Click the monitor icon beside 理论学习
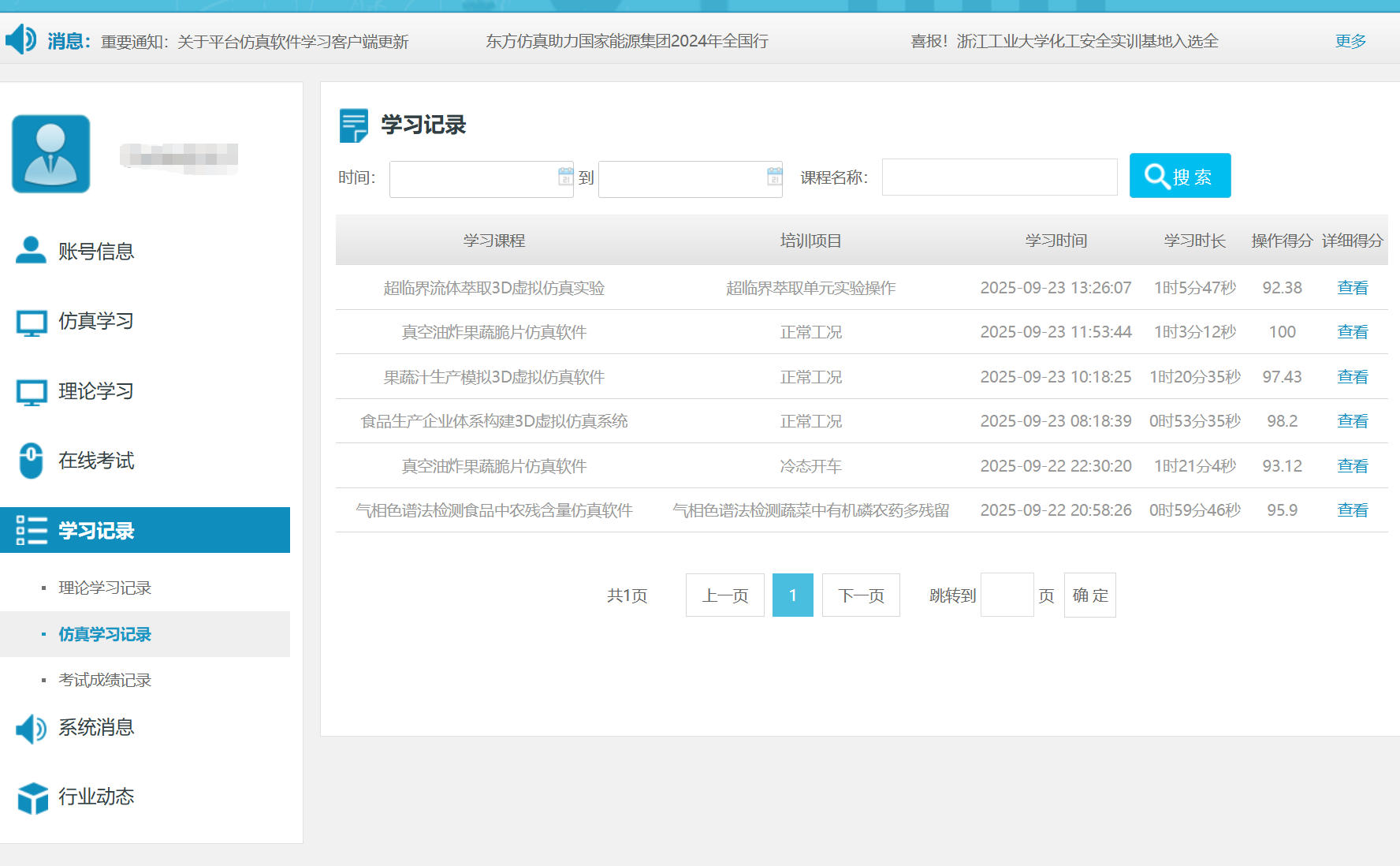This screenshot has height=866, width=1400. point(32,392)
